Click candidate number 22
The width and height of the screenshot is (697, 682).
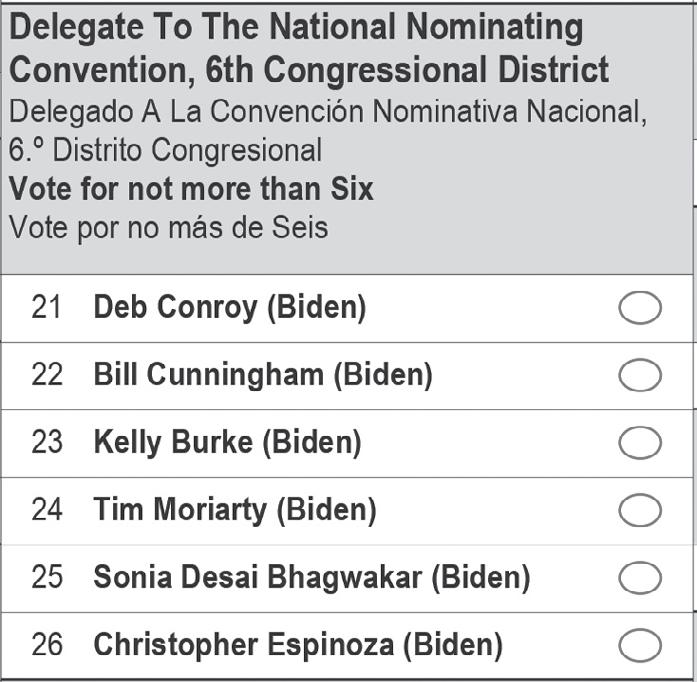coord(46,375)
